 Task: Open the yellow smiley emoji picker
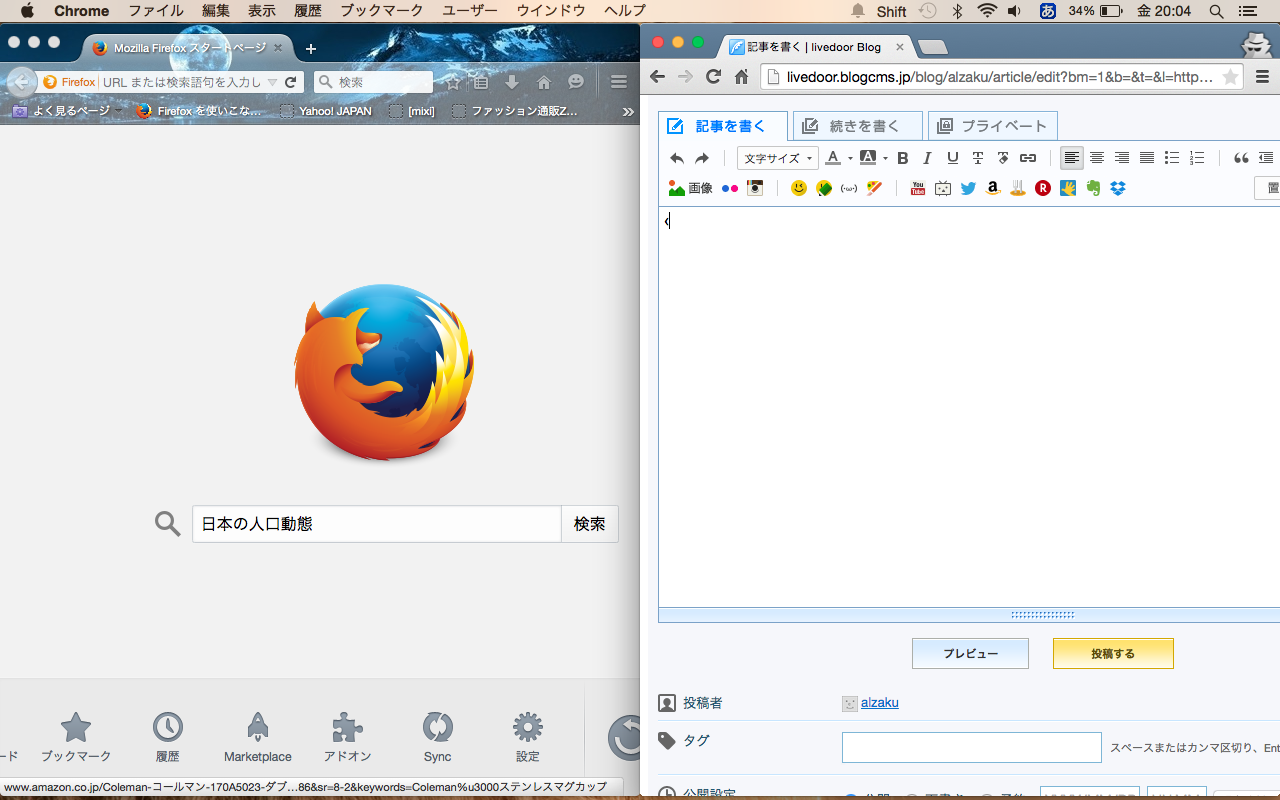[798, 188]
